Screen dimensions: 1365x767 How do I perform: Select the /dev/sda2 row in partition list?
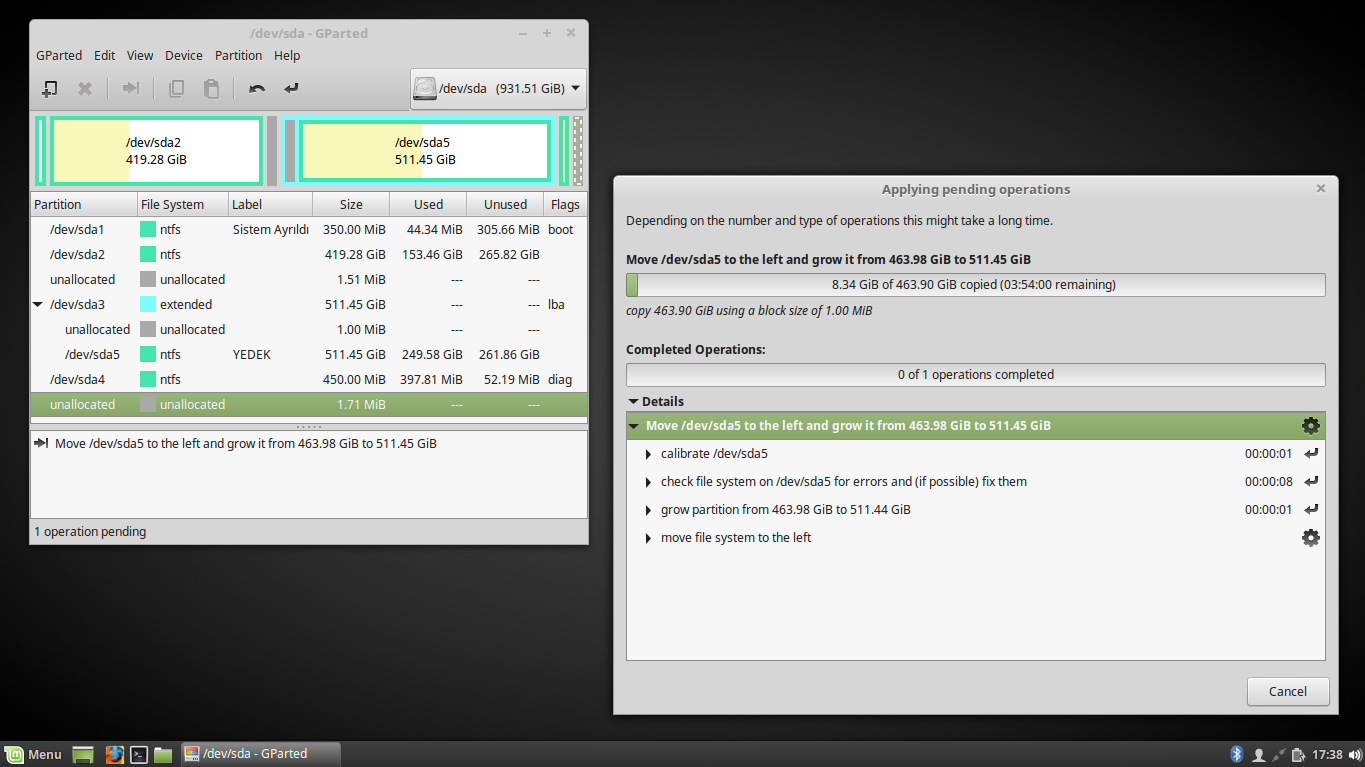[x=309, y=255]
